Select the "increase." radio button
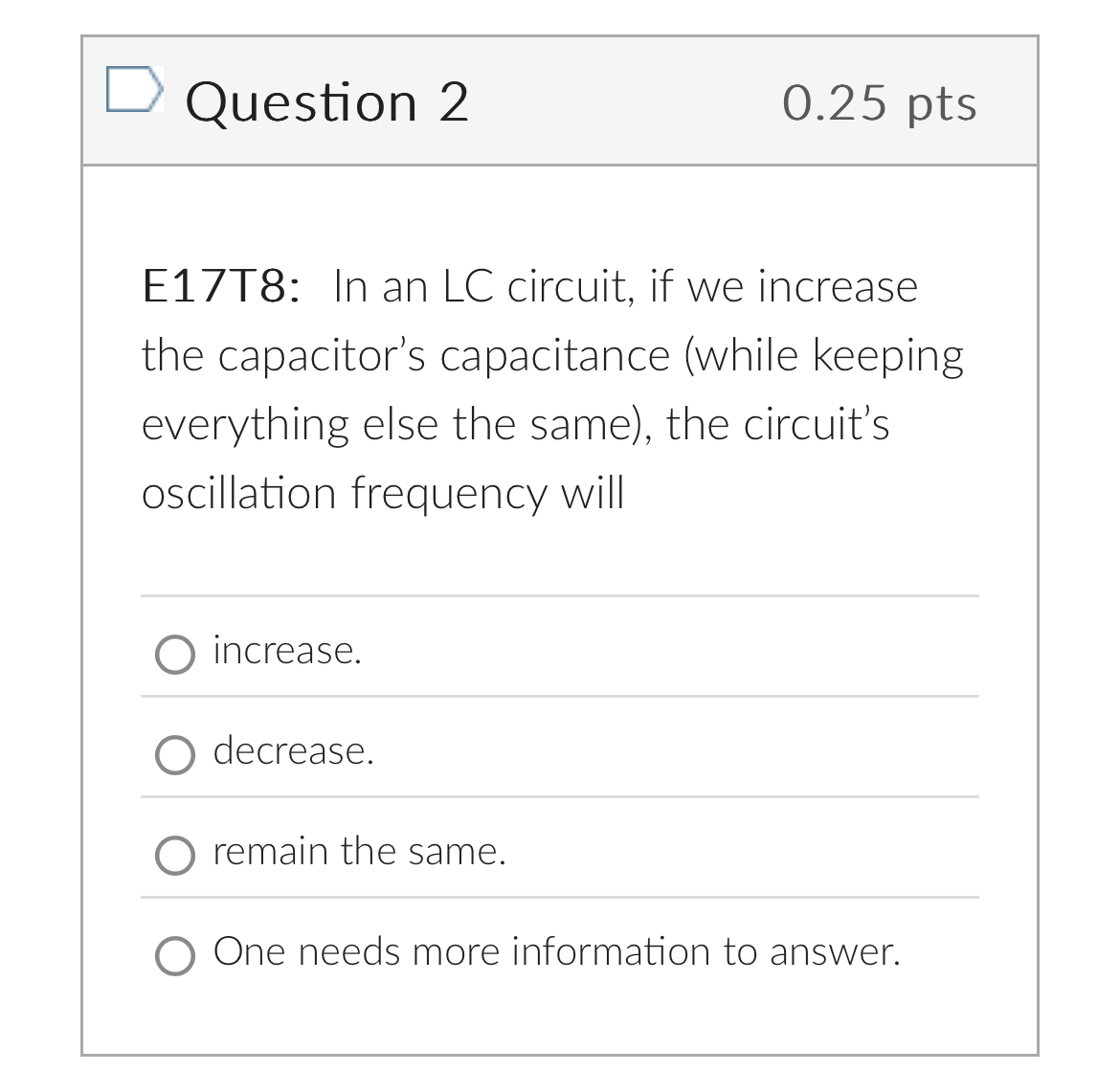 [x=175, y=656]
